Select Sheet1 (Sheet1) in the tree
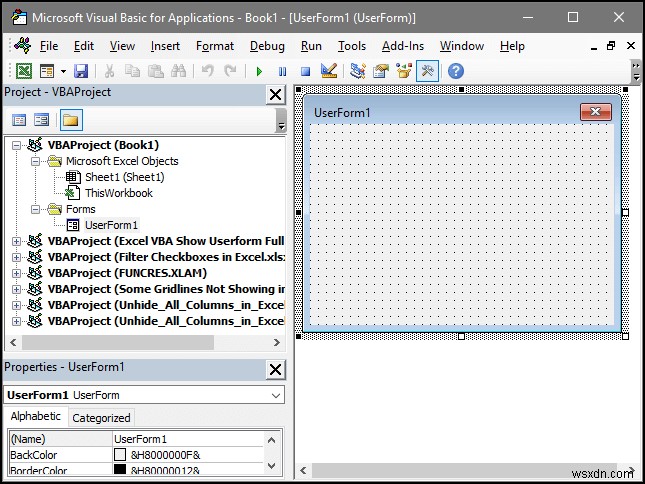This screenshot has width=645, height=484. [x=125, y=177]
